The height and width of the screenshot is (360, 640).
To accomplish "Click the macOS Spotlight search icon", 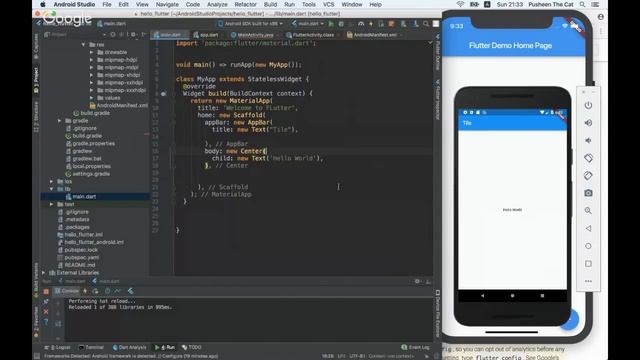I will click(x=582, y=4).
